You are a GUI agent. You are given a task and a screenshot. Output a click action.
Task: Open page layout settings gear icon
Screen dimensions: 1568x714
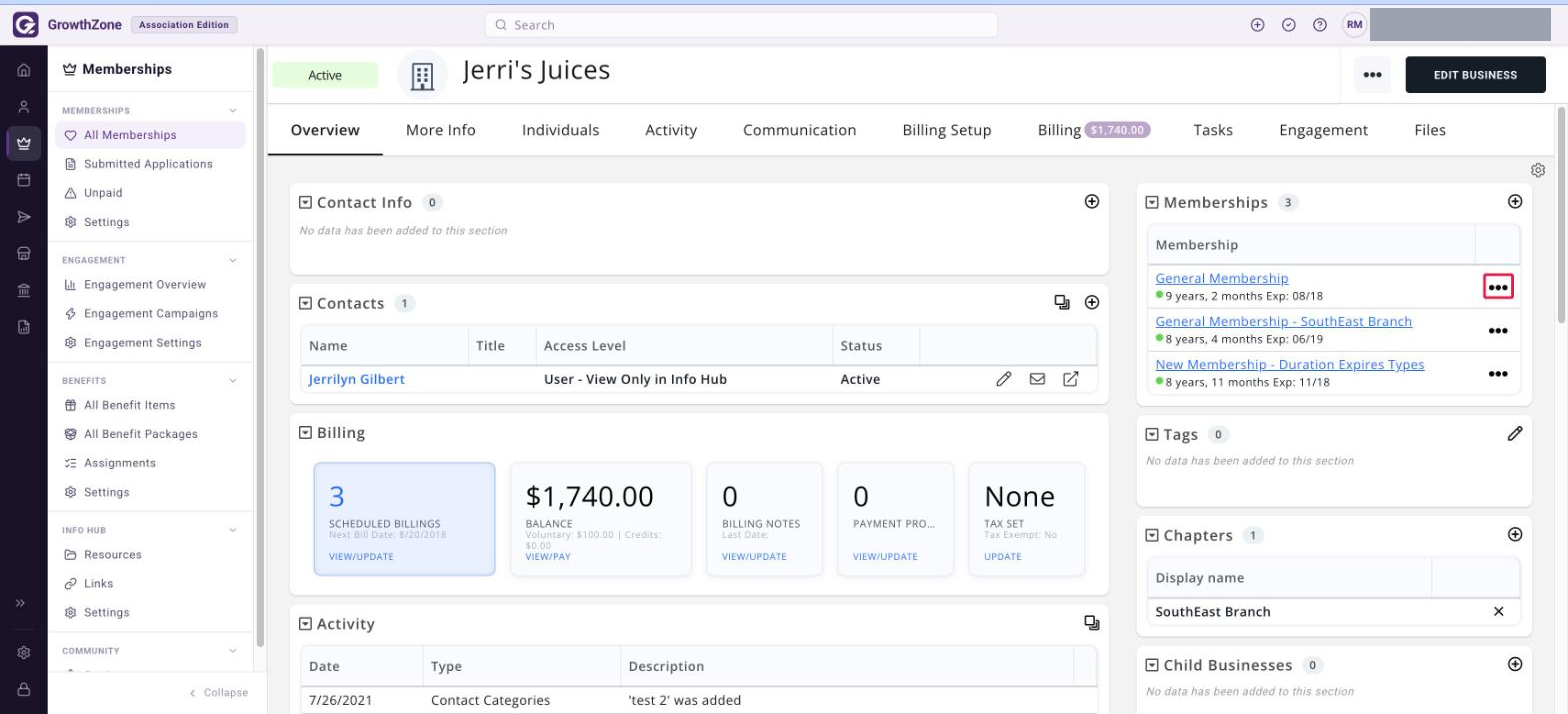pyautogui.click(x=1538, y=170)
